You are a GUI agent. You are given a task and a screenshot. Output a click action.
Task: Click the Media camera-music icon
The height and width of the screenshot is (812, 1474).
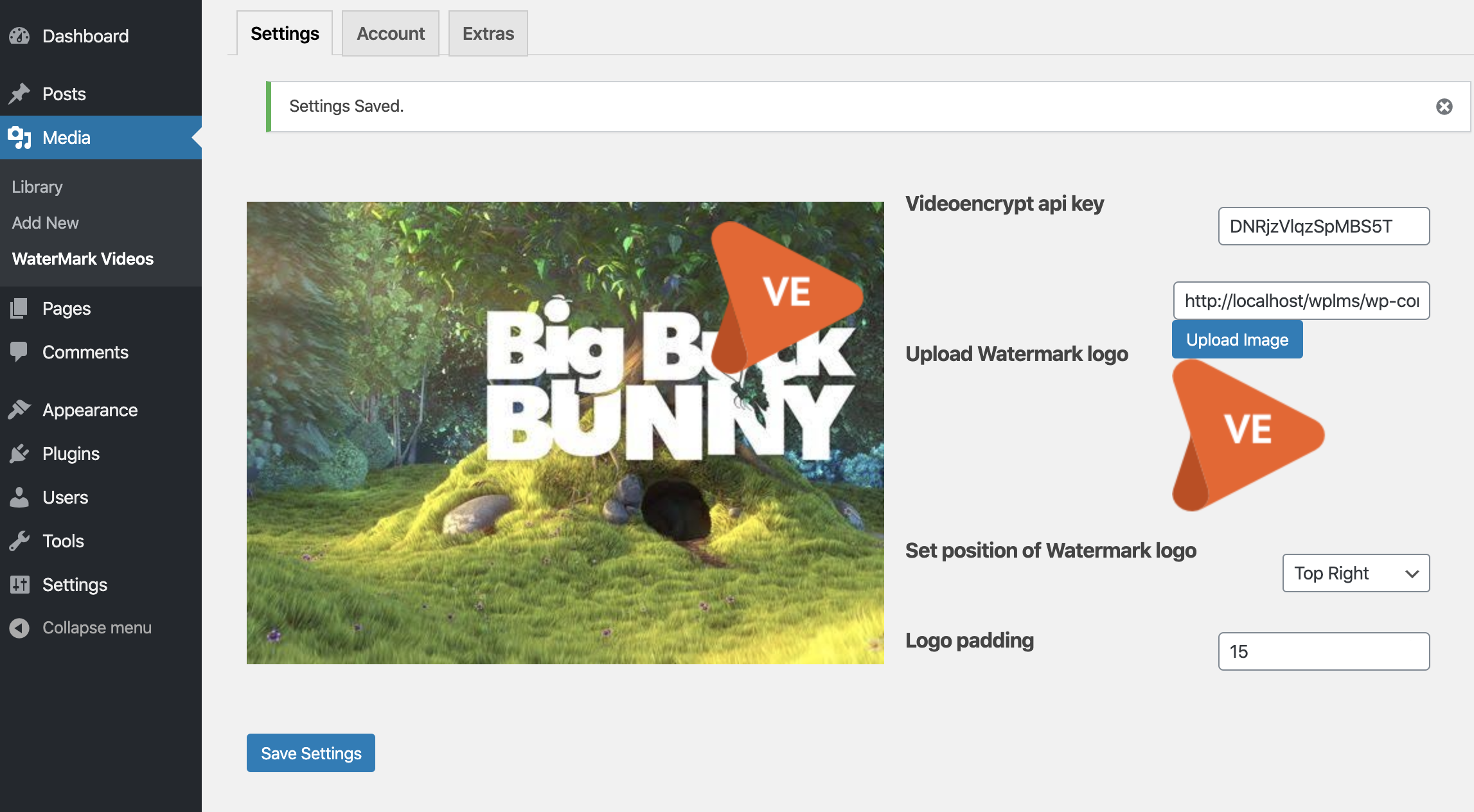pos(19,137)
